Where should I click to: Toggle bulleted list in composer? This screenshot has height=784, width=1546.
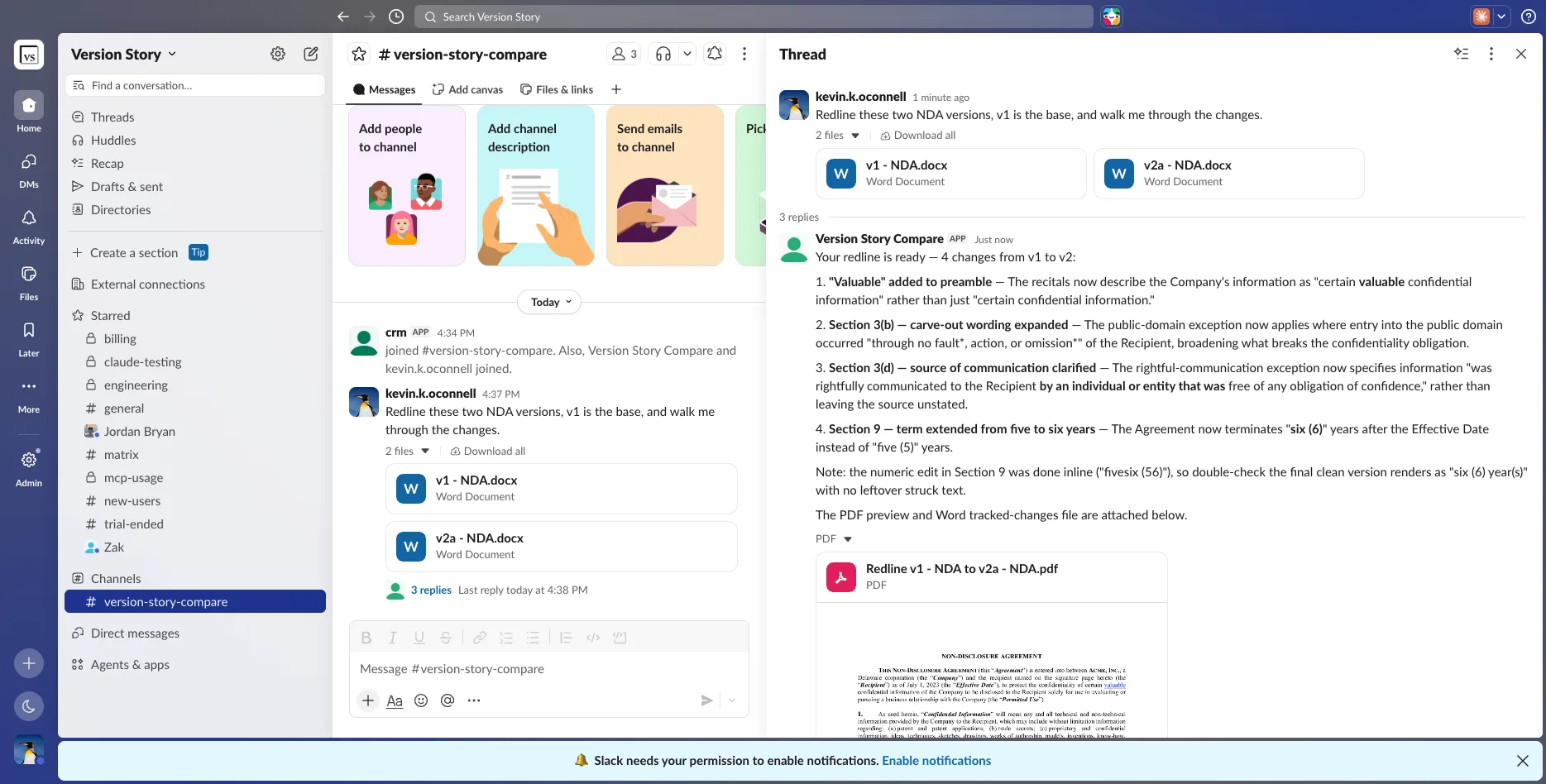coord(533,638)
